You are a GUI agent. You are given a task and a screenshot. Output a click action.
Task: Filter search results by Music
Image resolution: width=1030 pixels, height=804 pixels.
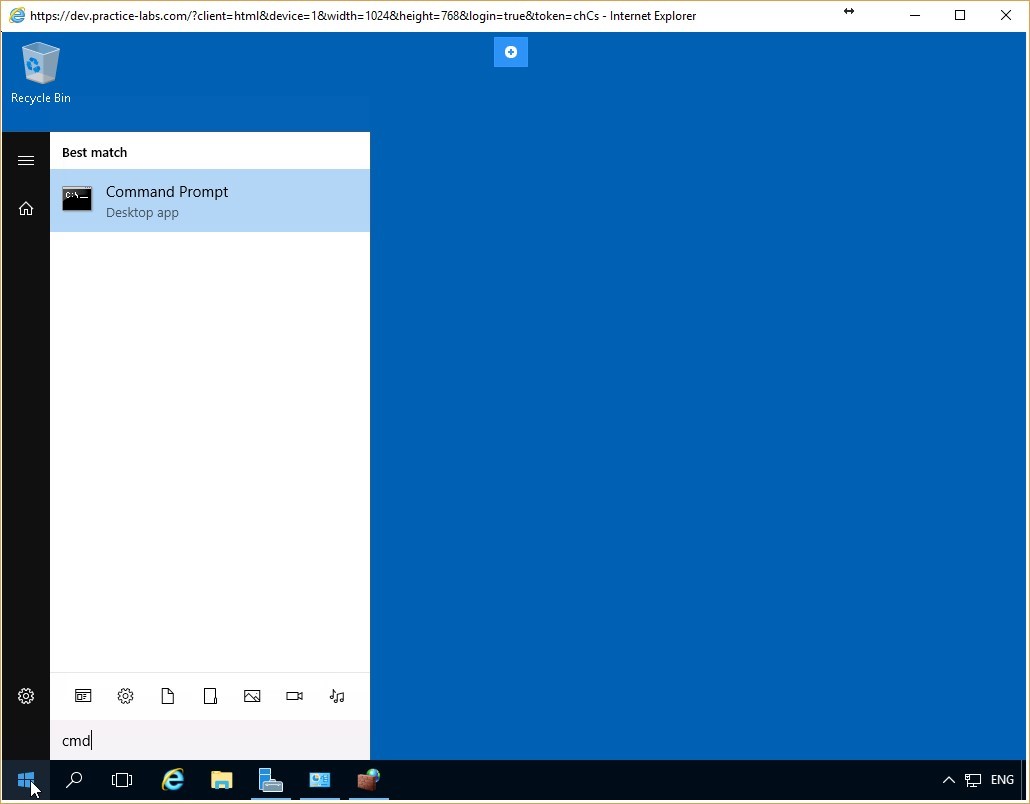(337, 696)
